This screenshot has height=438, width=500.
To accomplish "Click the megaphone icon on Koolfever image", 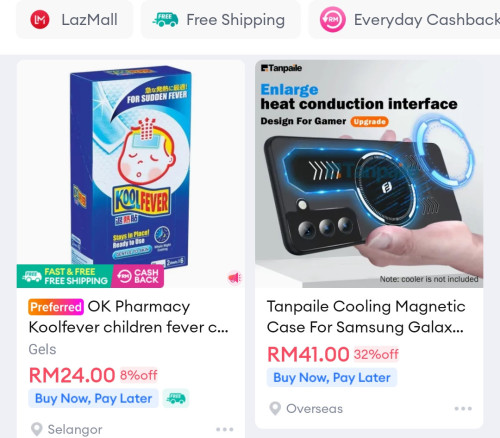I will tap(235, 277).
